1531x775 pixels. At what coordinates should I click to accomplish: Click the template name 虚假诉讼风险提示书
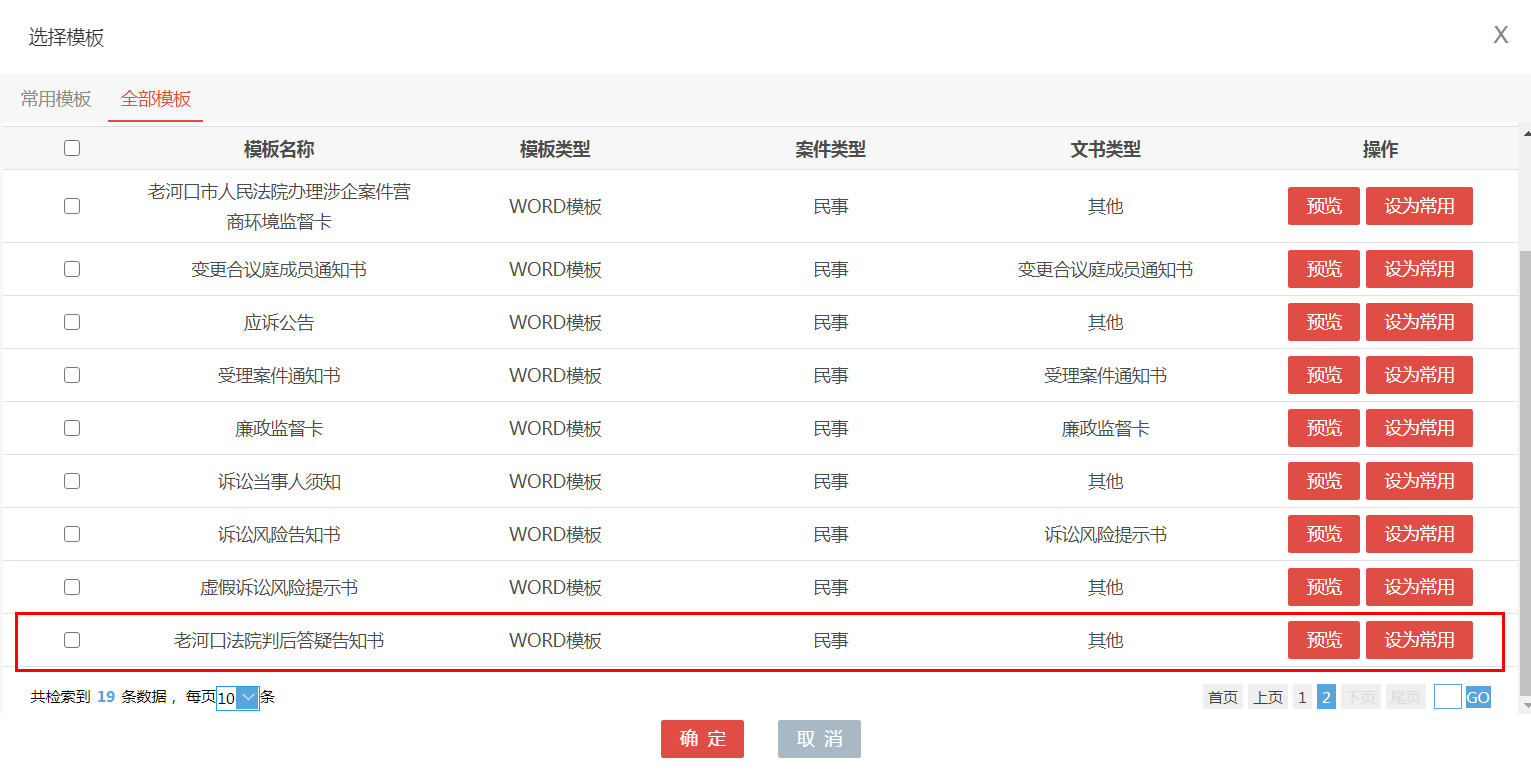pyautogui.click(x=279, y=588)
